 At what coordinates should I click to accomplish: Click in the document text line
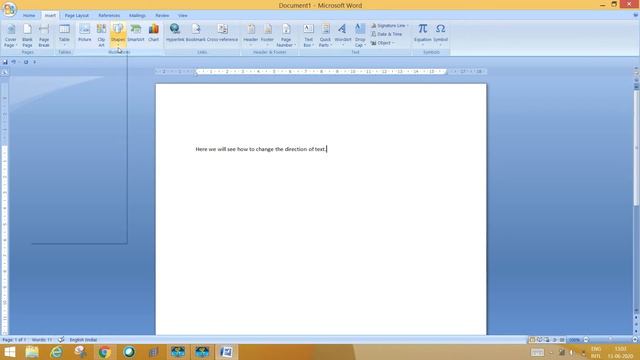[261, 149]
